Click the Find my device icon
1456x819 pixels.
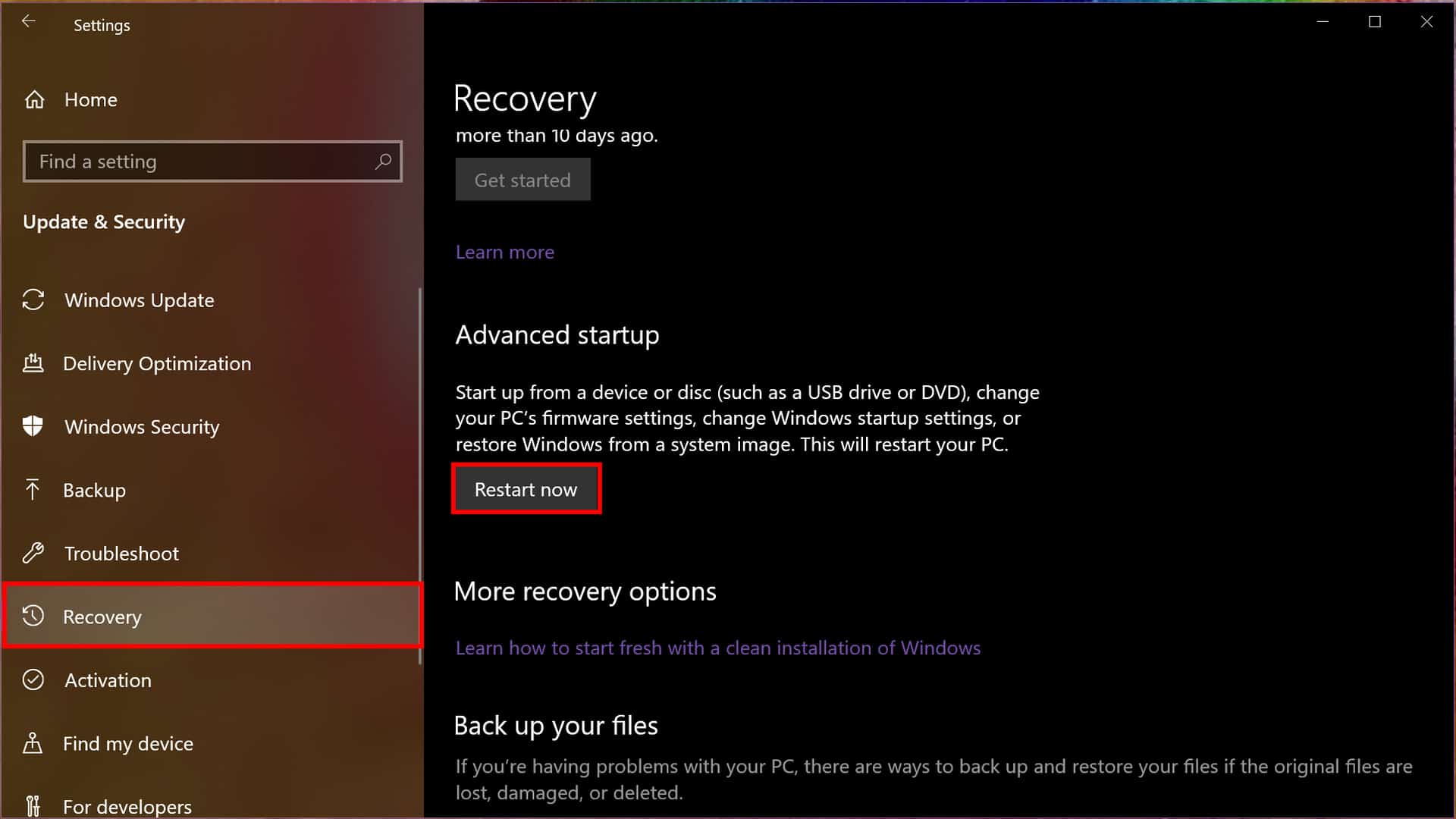tap(33, 743)
